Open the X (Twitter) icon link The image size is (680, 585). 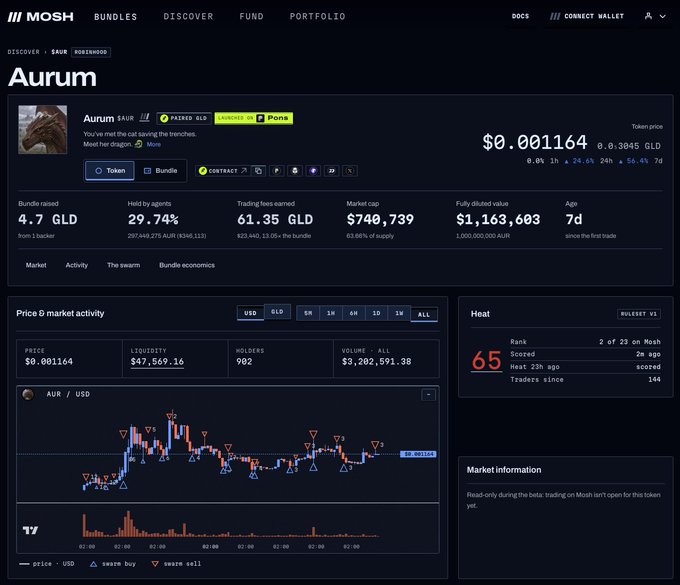click(x=350, y=171)
